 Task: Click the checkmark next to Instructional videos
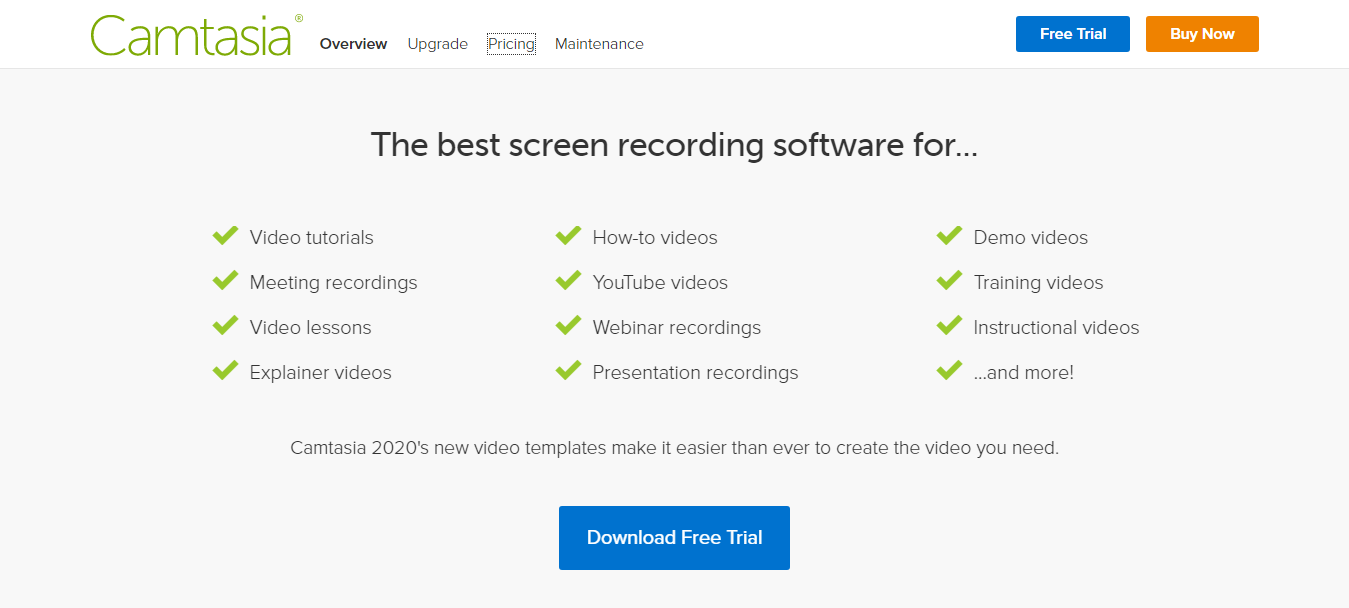tap(948, 325)
